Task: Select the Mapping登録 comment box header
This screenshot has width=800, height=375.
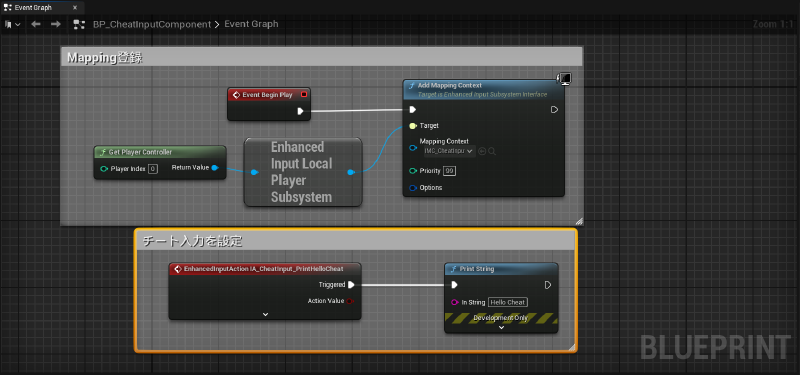Action: pyautogui.click(x=321, y=57)
